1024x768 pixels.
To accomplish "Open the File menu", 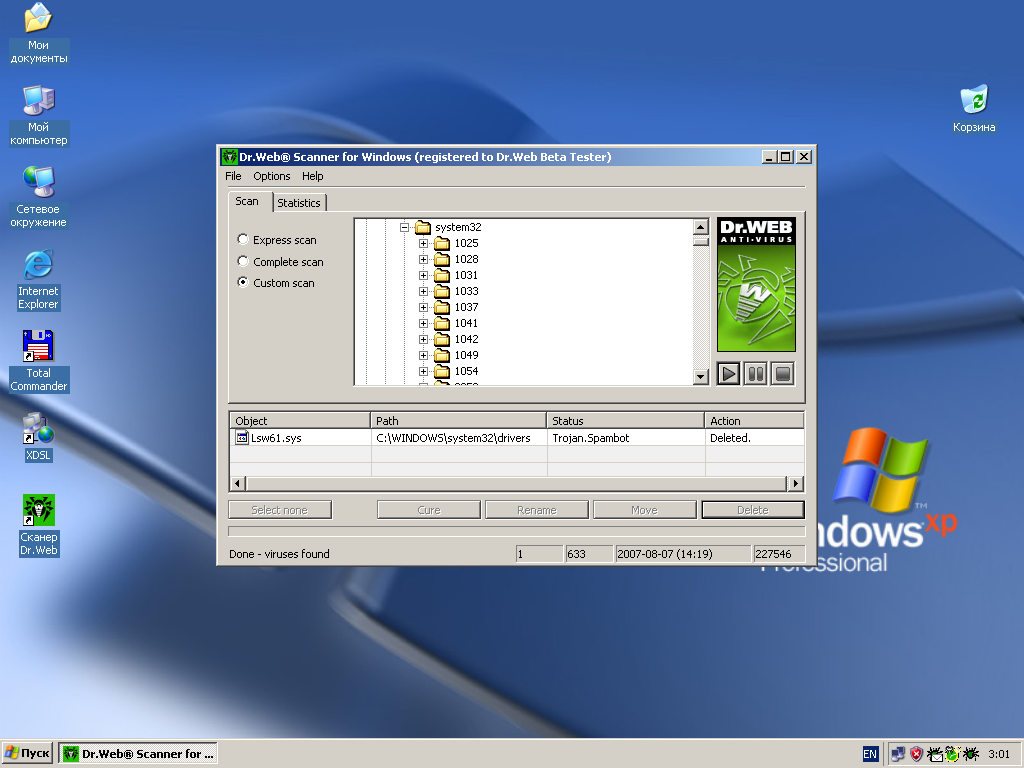I will tap(233, 176).
